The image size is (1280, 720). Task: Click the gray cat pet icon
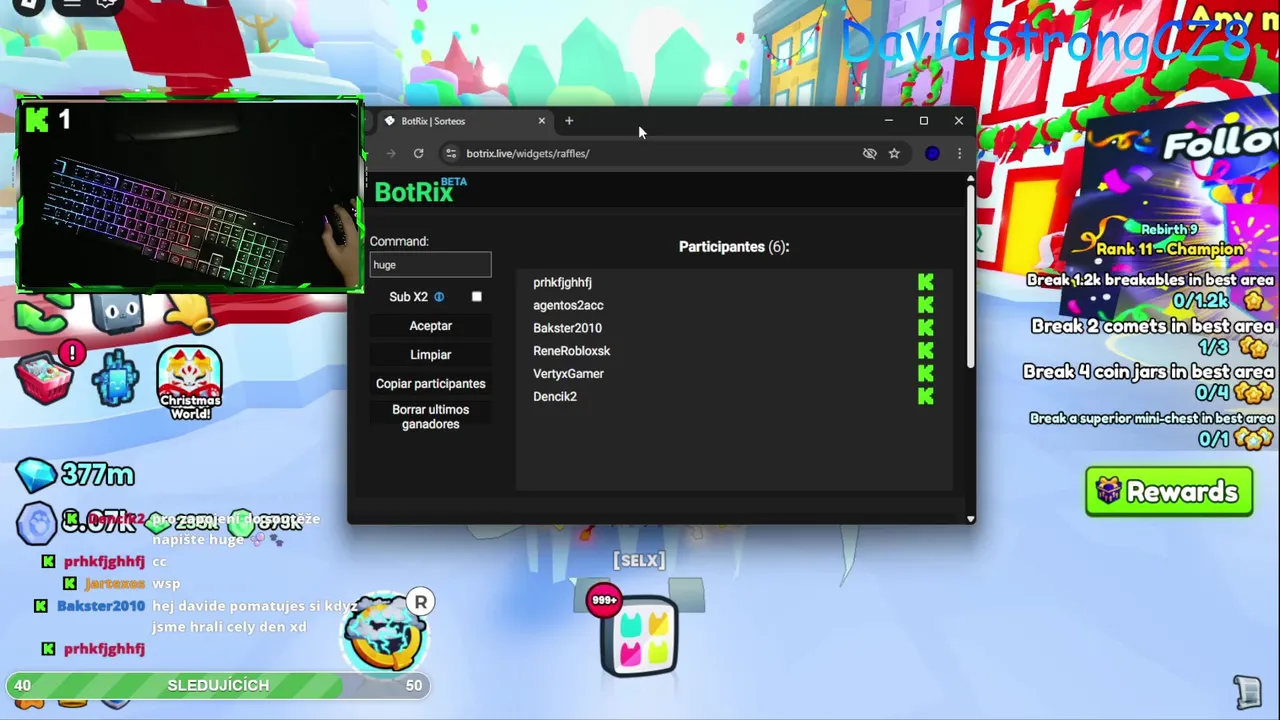118,311
